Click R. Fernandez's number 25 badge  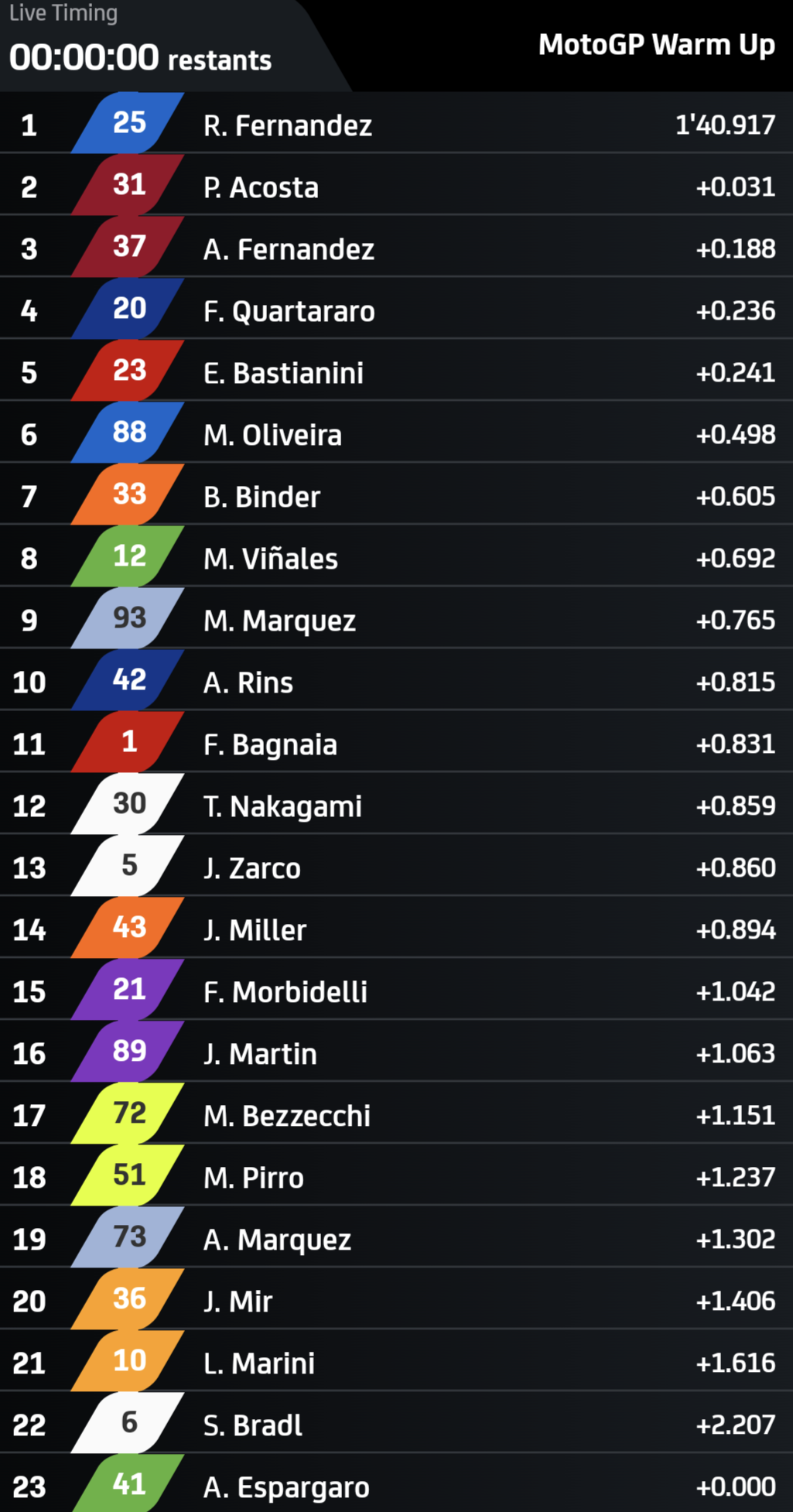point(128,123)
